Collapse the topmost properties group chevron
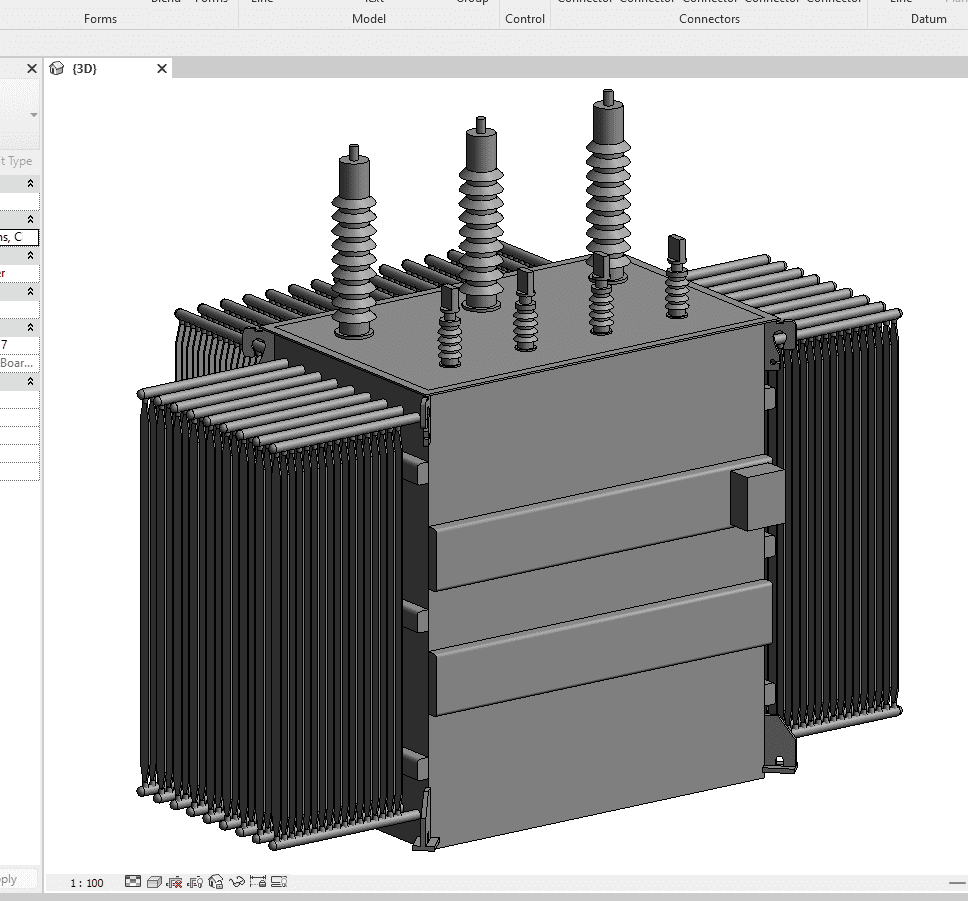Screen dimensions: 968x901 click(30, 183)
